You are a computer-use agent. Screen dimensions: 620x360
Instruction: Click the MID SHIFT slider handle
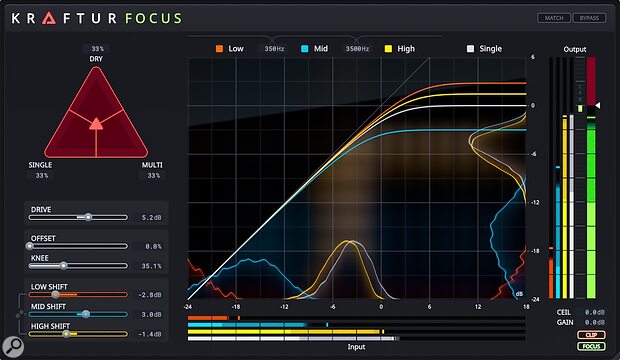(85, 314)
